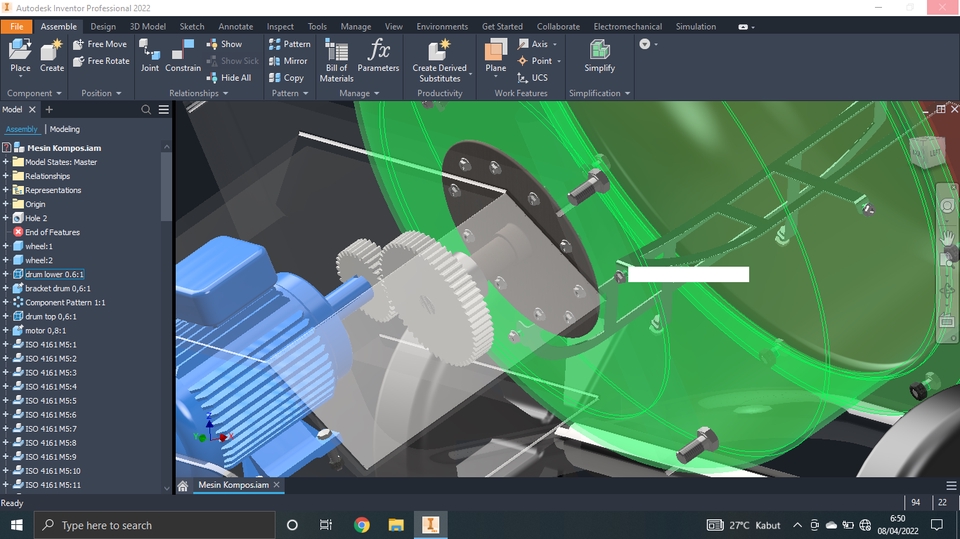Click the Windows Start button
Viewport: 960px width, 539px height.
[x=17, y=525]
